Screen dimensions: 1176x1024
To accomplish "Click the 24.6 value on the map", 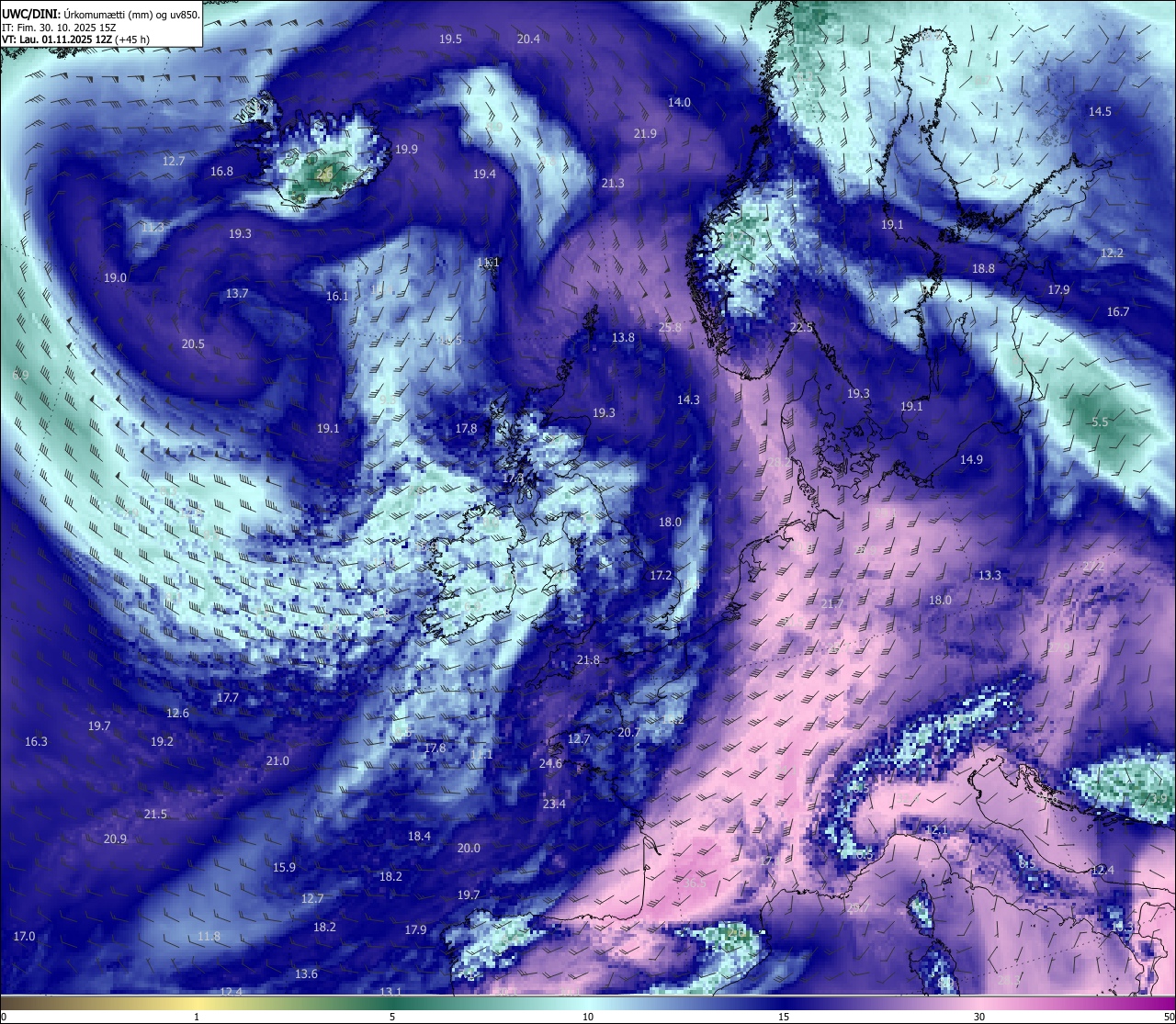I will point(550,764).
